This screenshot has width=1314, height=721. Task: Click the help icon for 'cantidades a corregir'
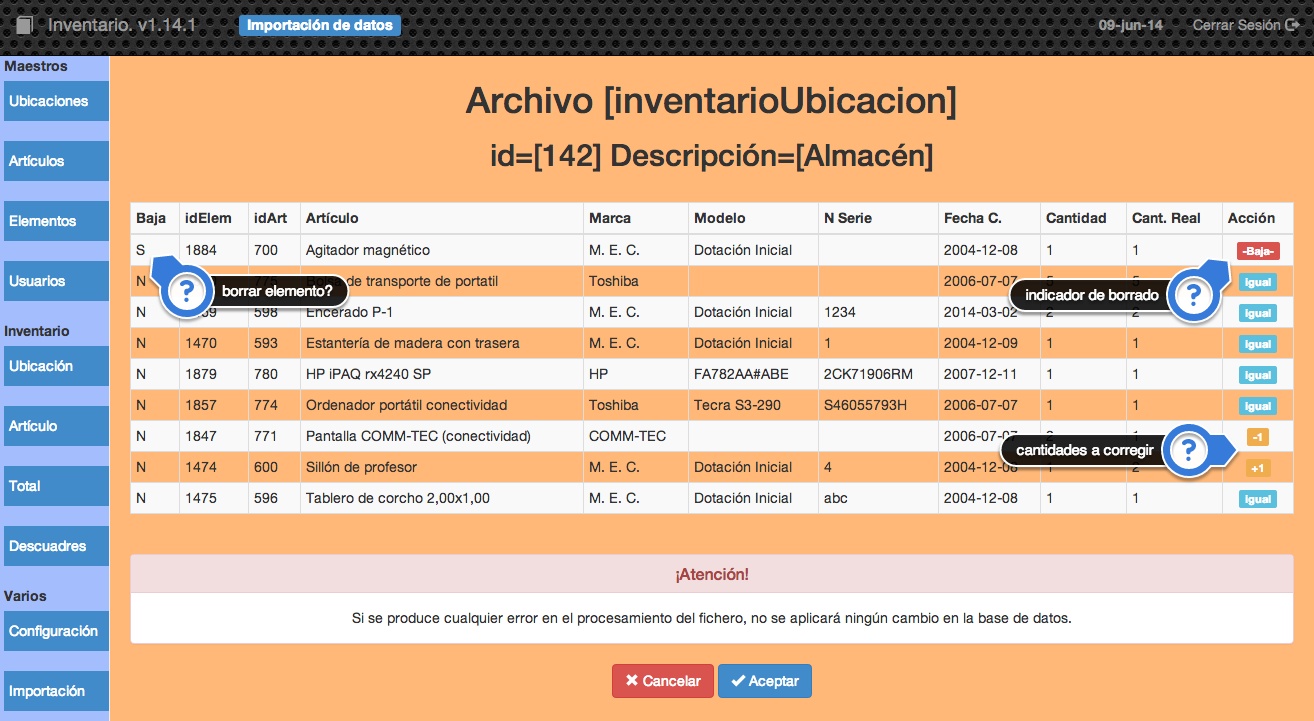click(1187, 450)
